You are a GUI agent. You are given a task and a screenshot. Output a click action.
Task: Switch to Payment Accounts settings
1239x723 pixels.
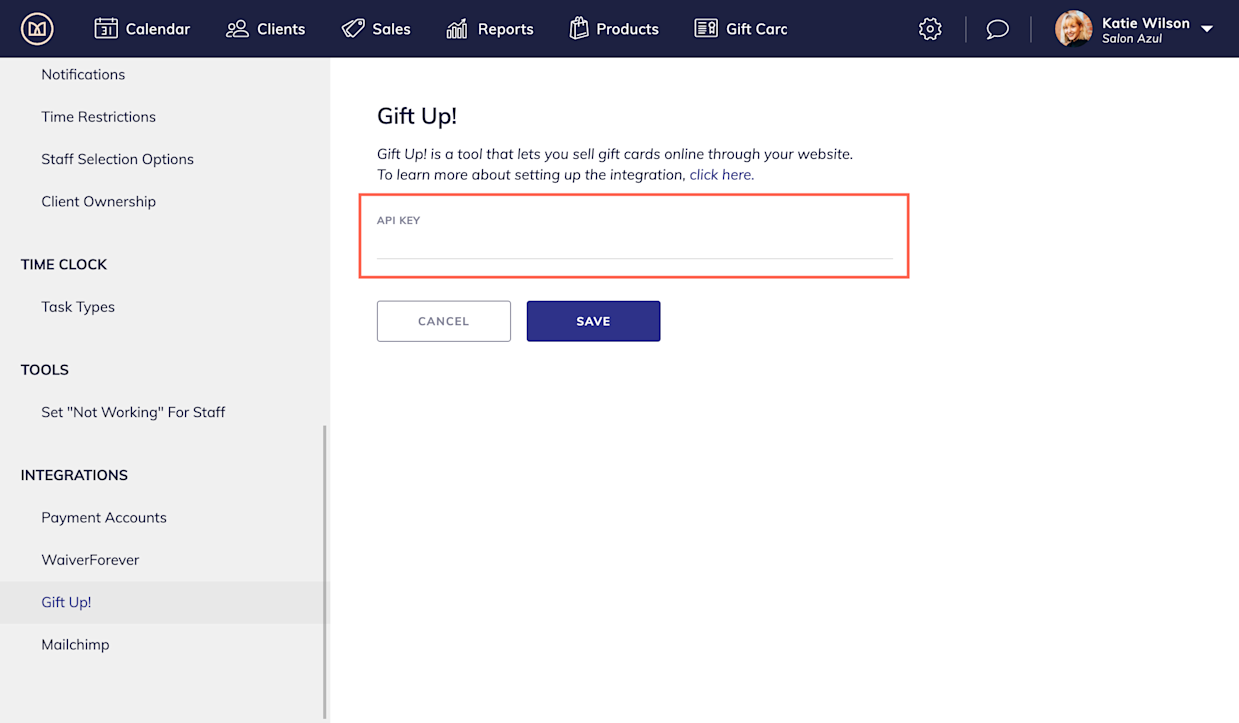coord(104,517)
